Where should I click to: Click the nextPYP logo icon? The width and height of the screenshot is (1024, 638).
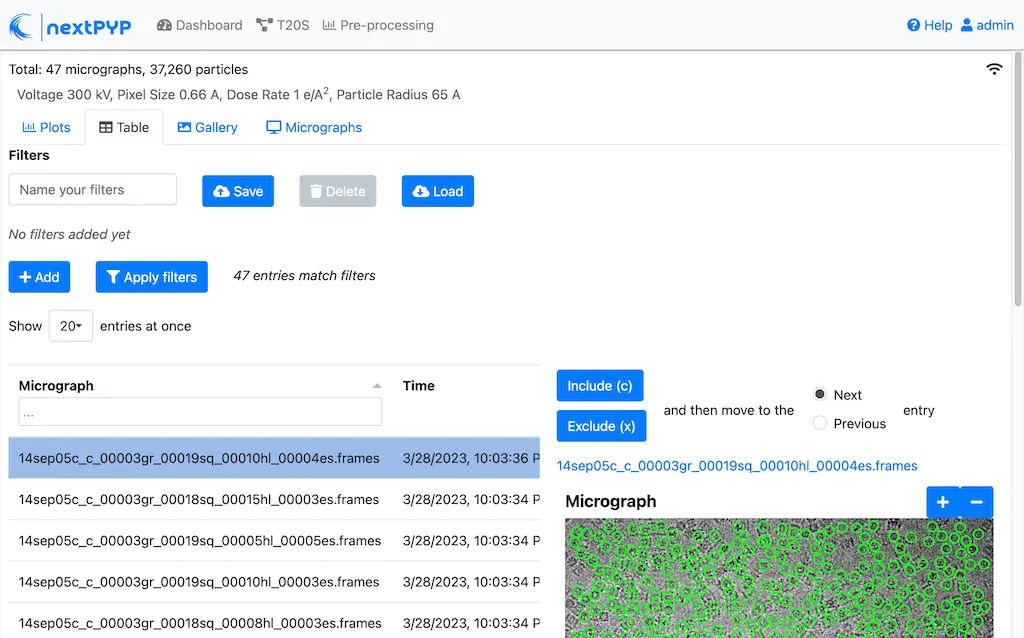point(22,26)
